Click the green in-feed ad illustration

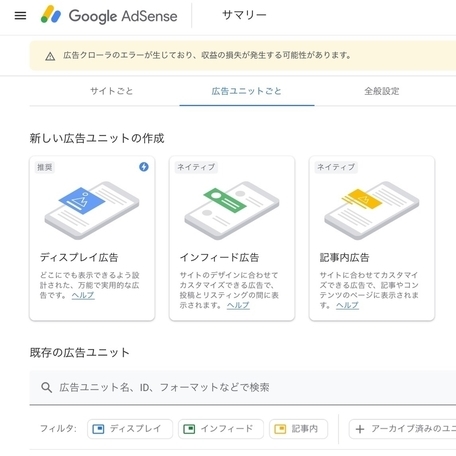pyautogui.click(x=232, y=210)
